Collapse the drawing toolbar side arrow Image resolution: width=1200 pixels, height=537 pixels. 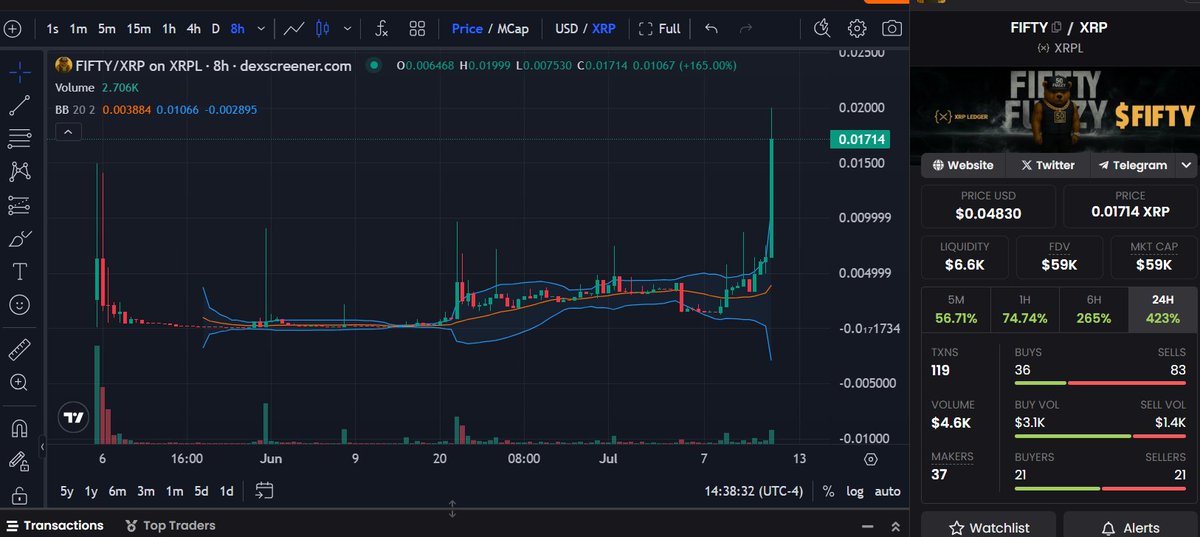[42, 448]
